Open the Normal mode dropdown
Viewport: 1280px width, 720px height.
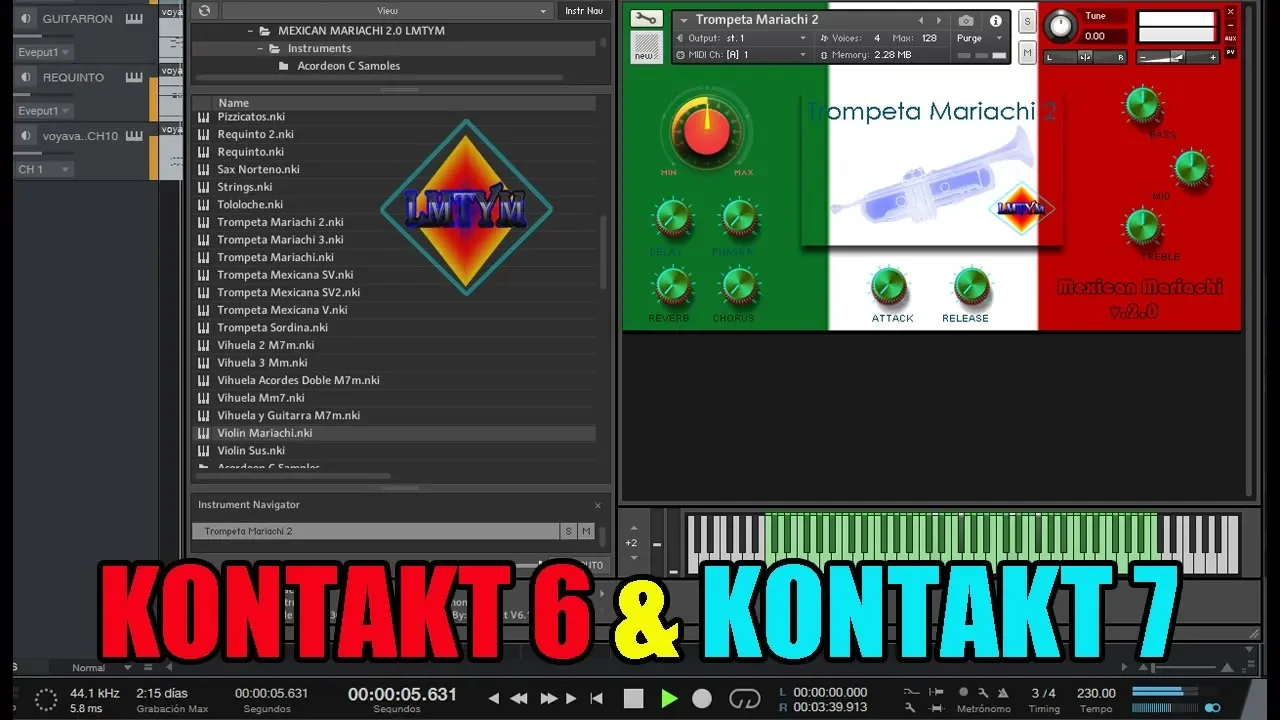102,668
